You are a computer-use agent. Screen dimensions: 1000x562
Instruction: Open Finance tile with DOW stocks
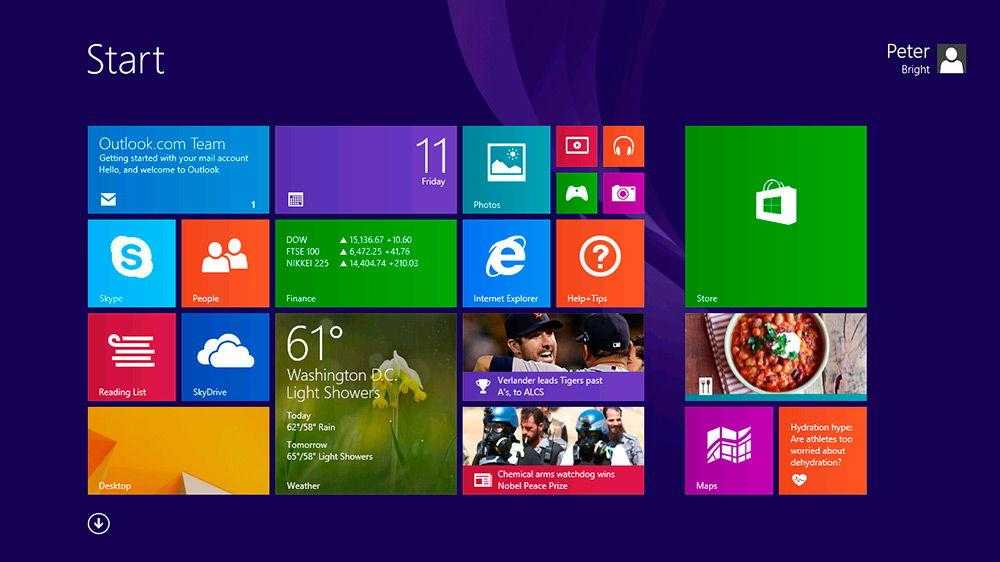click(365, 263)
